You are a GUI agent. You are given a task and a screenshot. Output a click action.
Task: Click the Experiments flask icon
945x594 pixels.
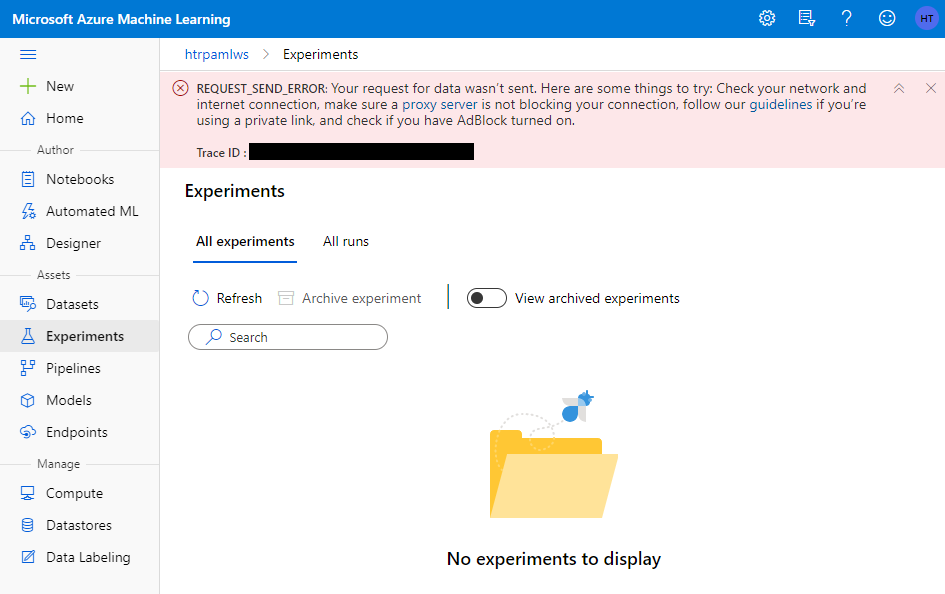click(28, 336)
